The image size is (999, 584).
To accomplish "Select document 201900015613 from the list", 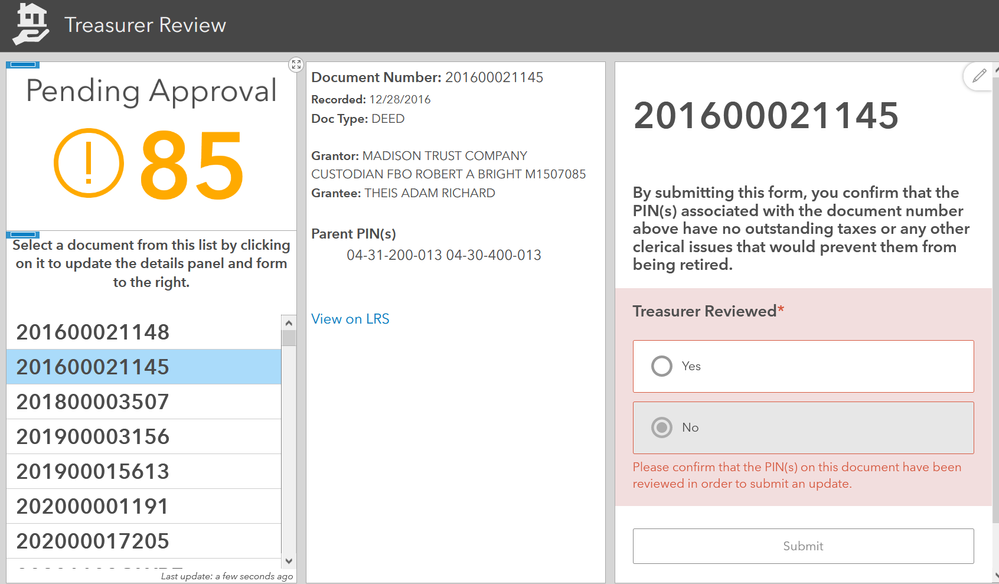I will pos(143,472).
